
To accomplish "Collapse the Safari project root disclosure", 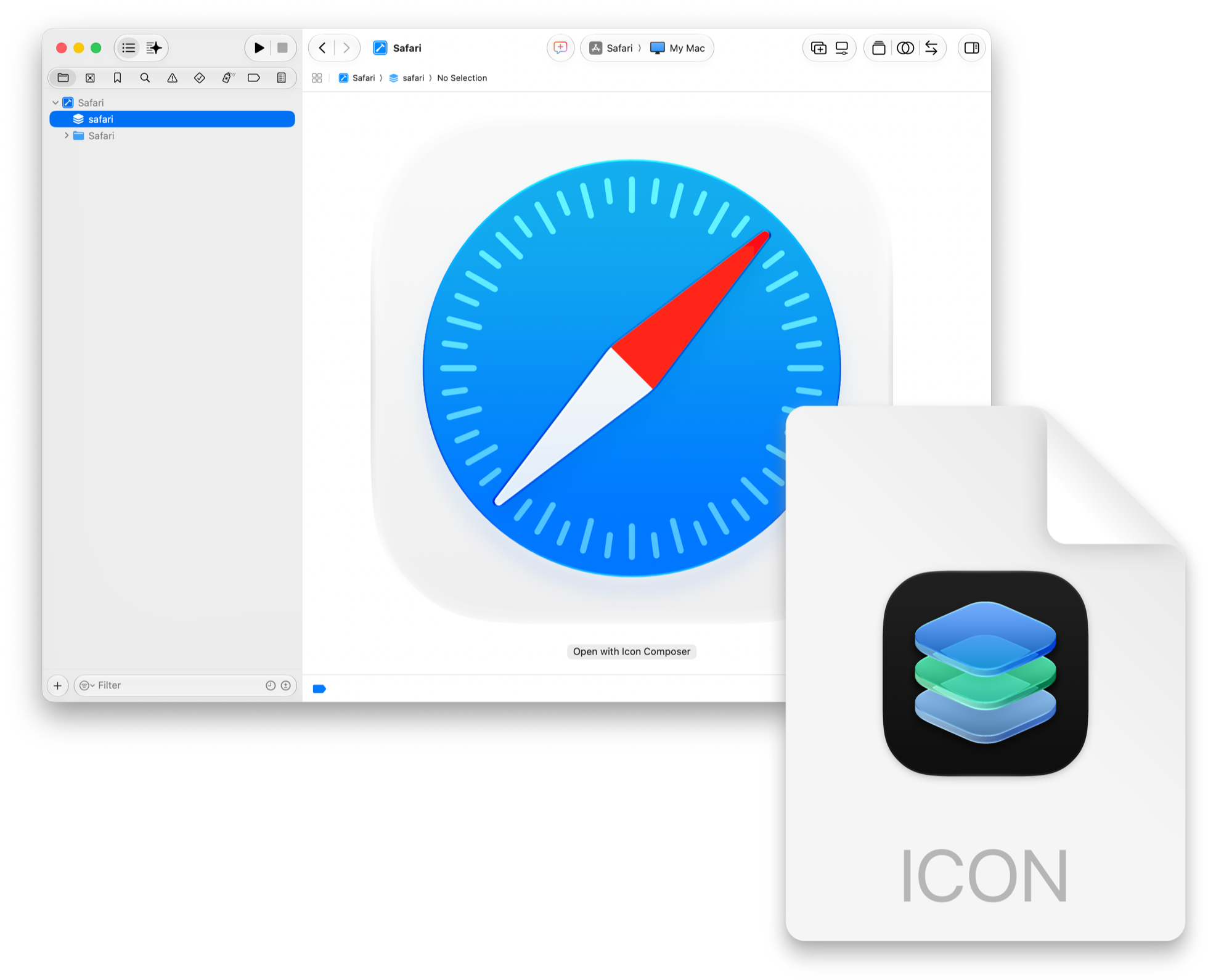I will click(55, 102).
